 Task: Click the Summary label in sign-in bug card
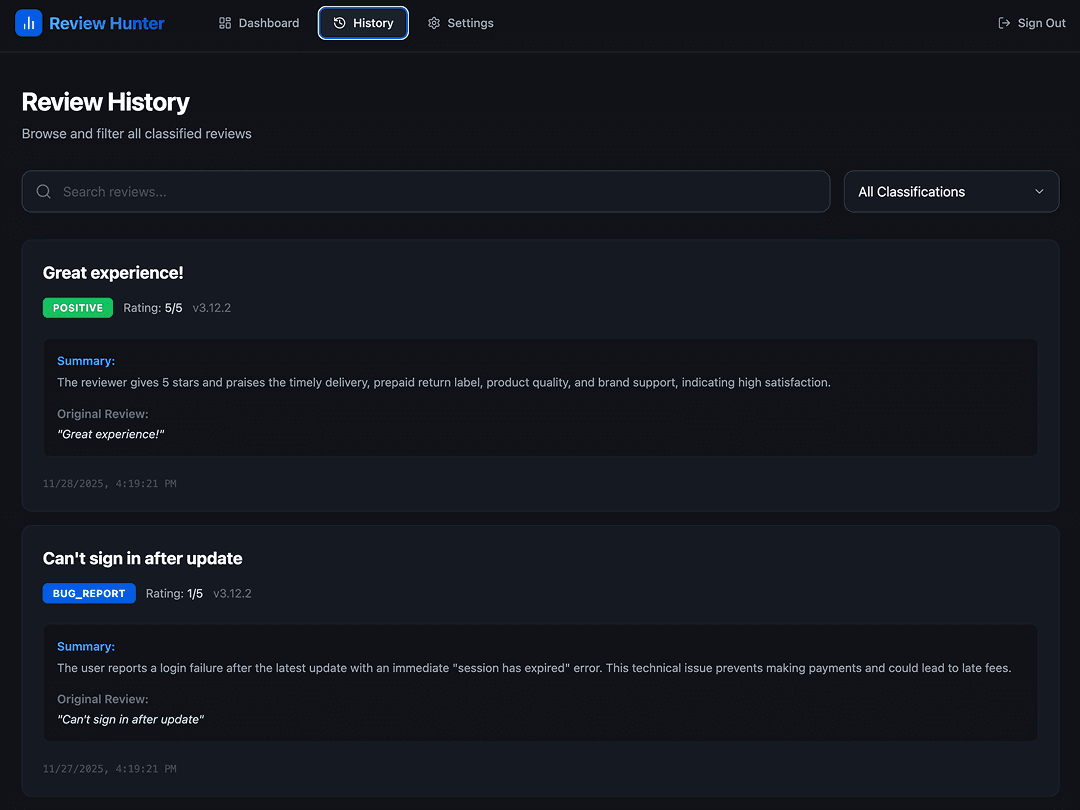(86, 647)
